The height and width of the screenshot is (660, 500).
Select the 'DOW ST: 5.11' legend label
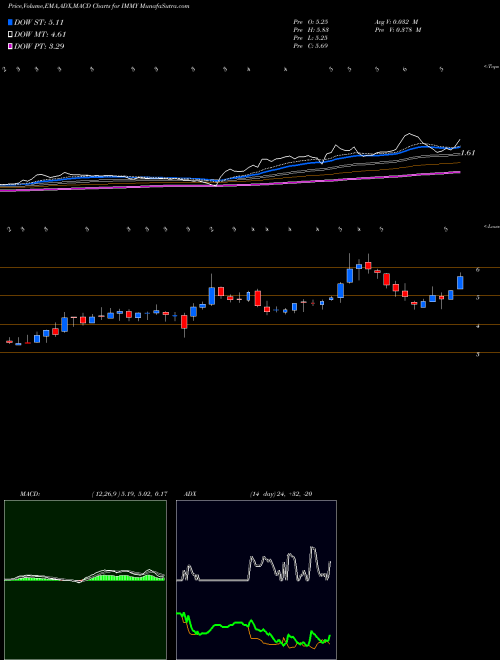point(39,22)
